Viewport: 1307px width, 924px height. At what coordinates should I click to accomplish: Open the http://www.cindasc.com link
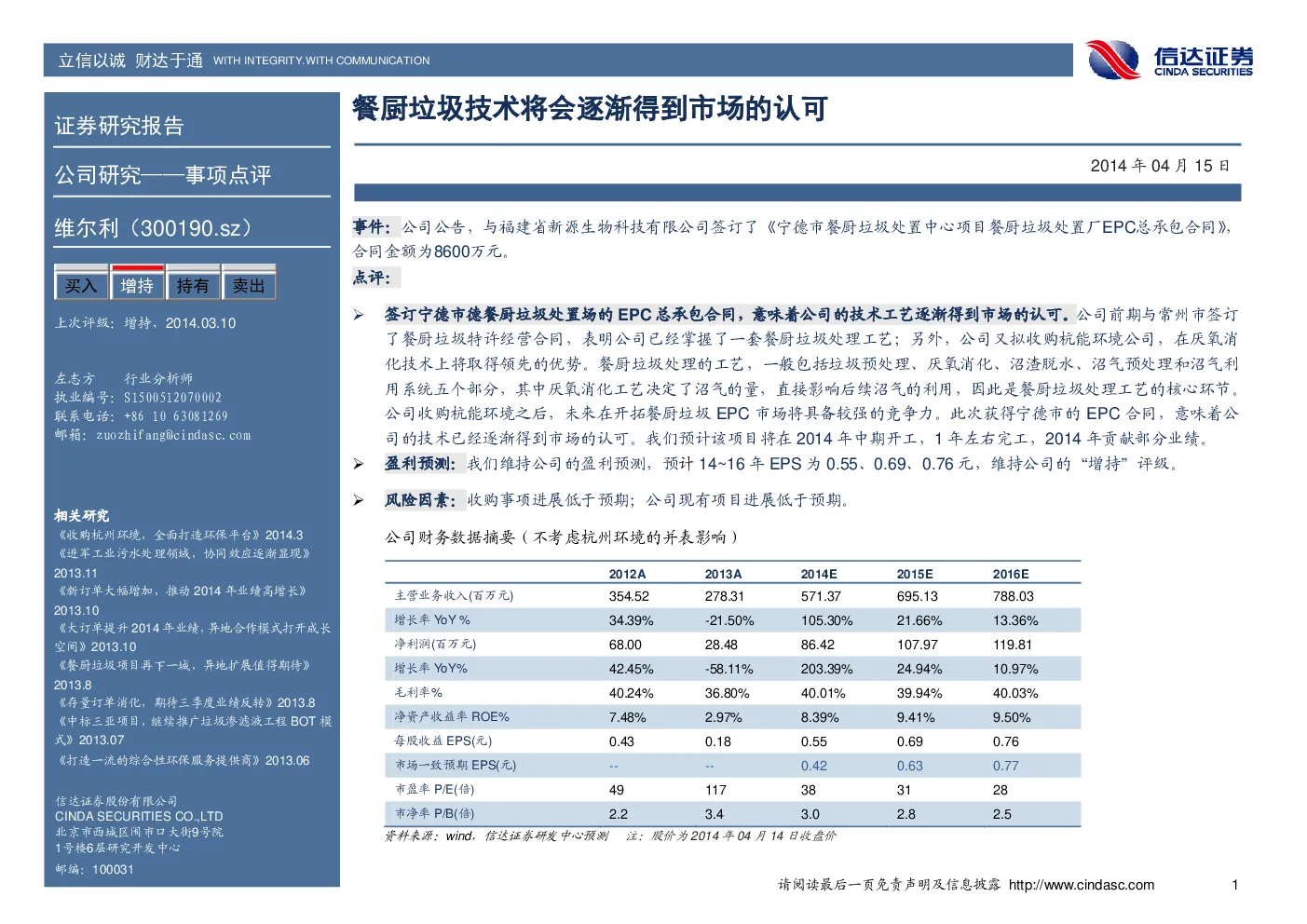[x=1082, y=885]
